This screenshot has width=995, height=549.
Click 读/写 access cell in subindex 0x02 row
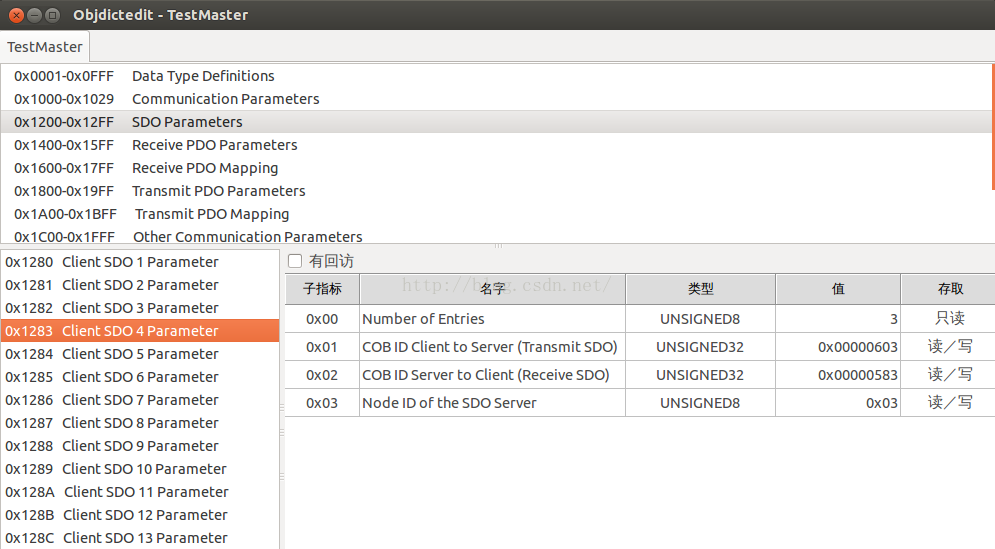tap(950, 374)
